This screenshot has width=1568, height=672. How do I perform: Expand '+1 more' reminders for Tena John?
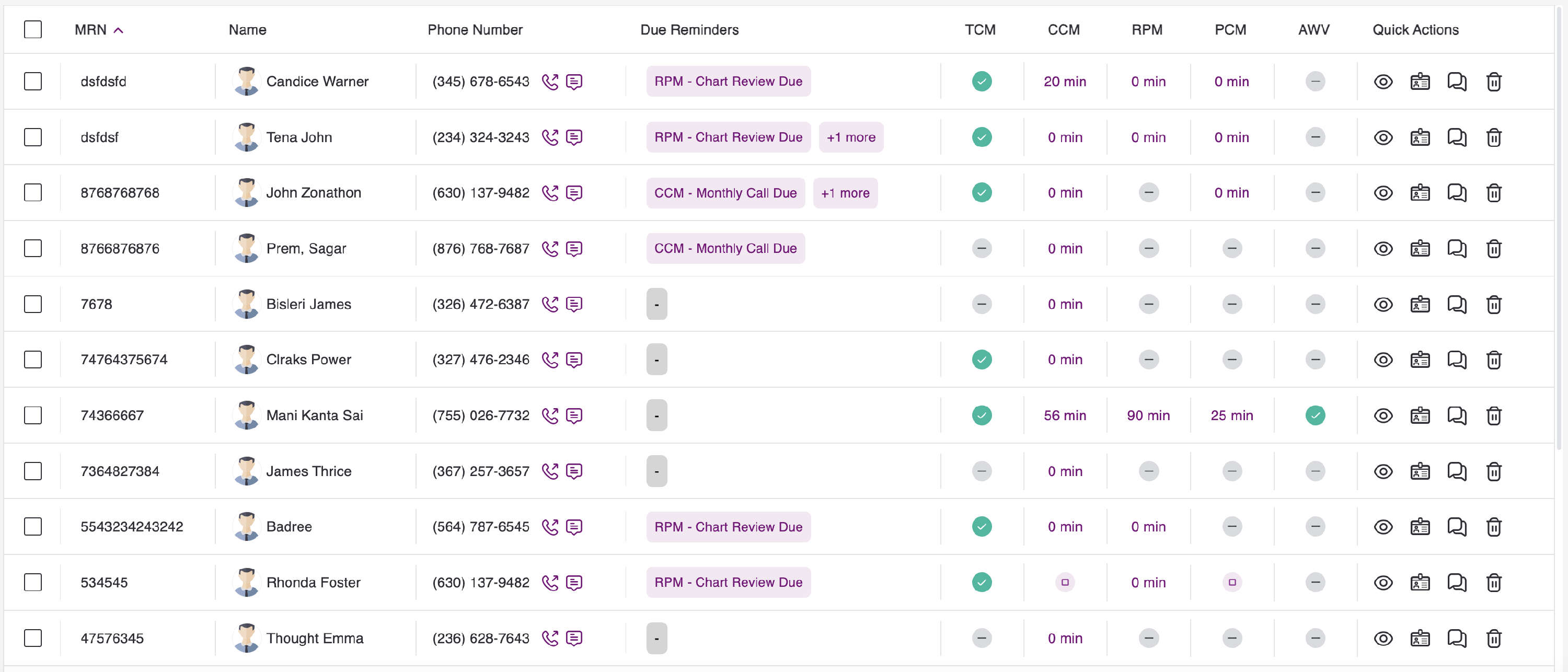[x=850, y=137]
